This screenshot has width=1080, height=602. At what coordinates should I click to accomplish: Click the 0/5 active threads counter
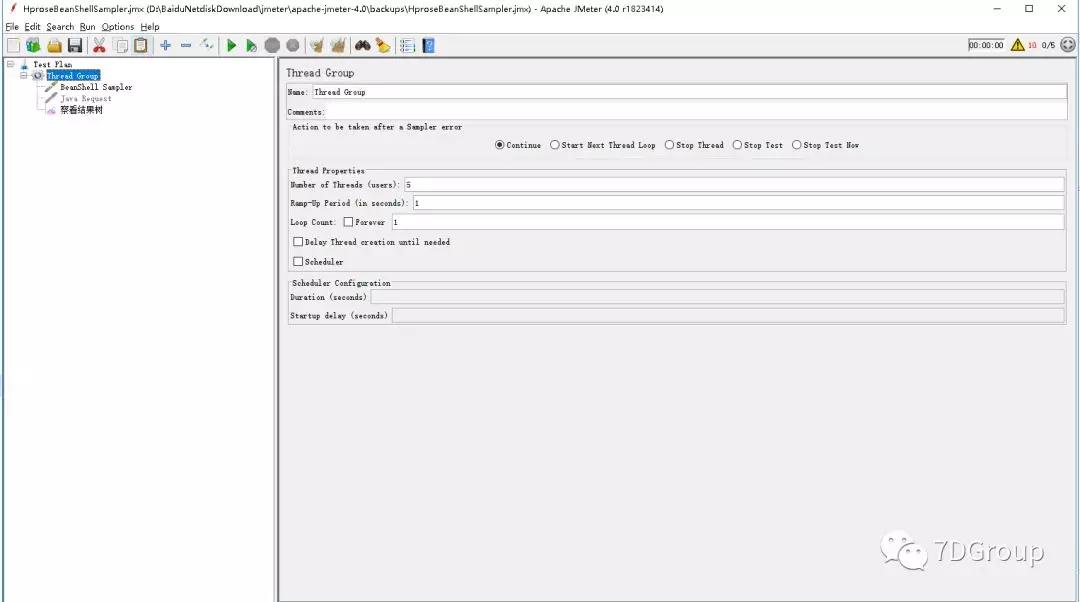(1048, 45)
